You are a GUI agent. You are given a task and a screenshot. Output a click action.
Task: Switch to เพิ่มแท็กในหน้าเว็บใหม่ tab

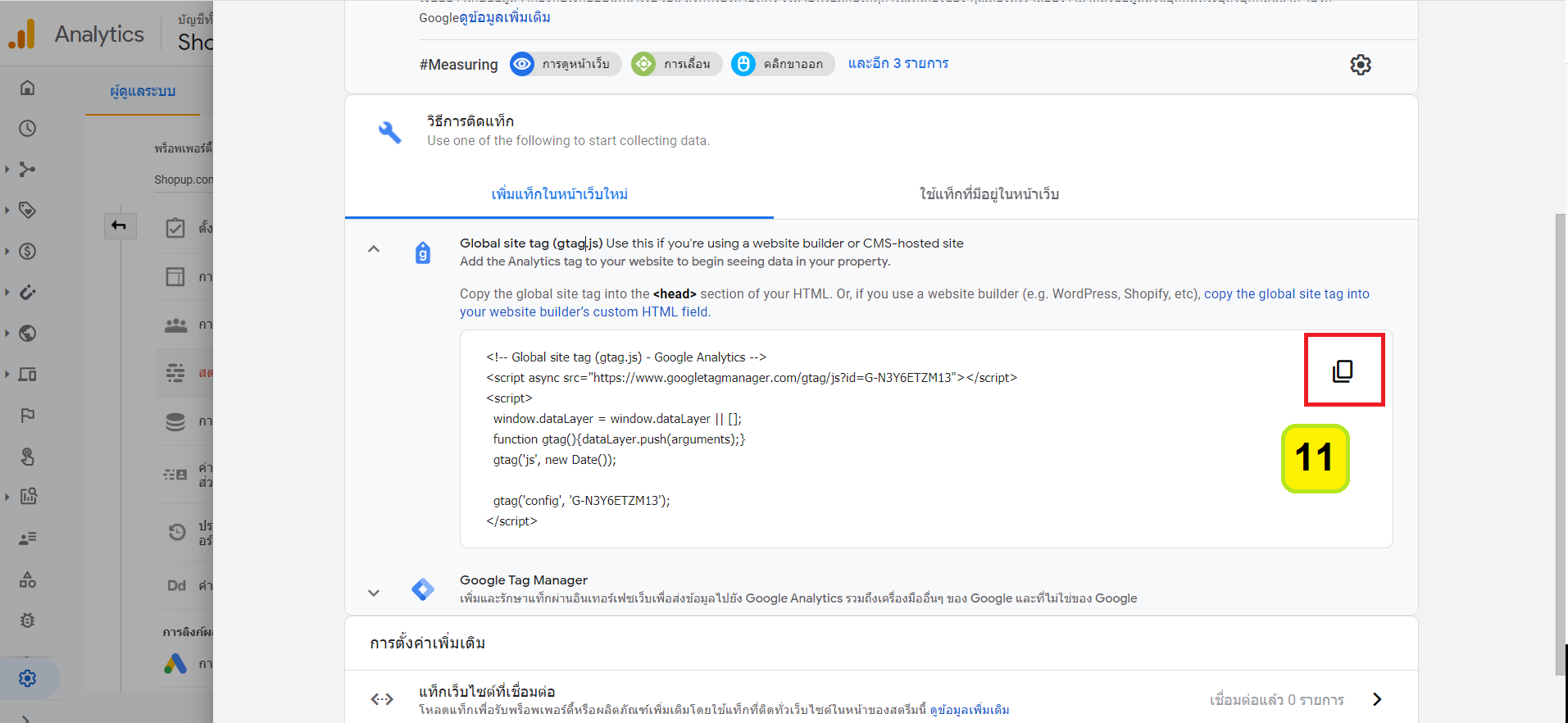click(x=559, y=194)
